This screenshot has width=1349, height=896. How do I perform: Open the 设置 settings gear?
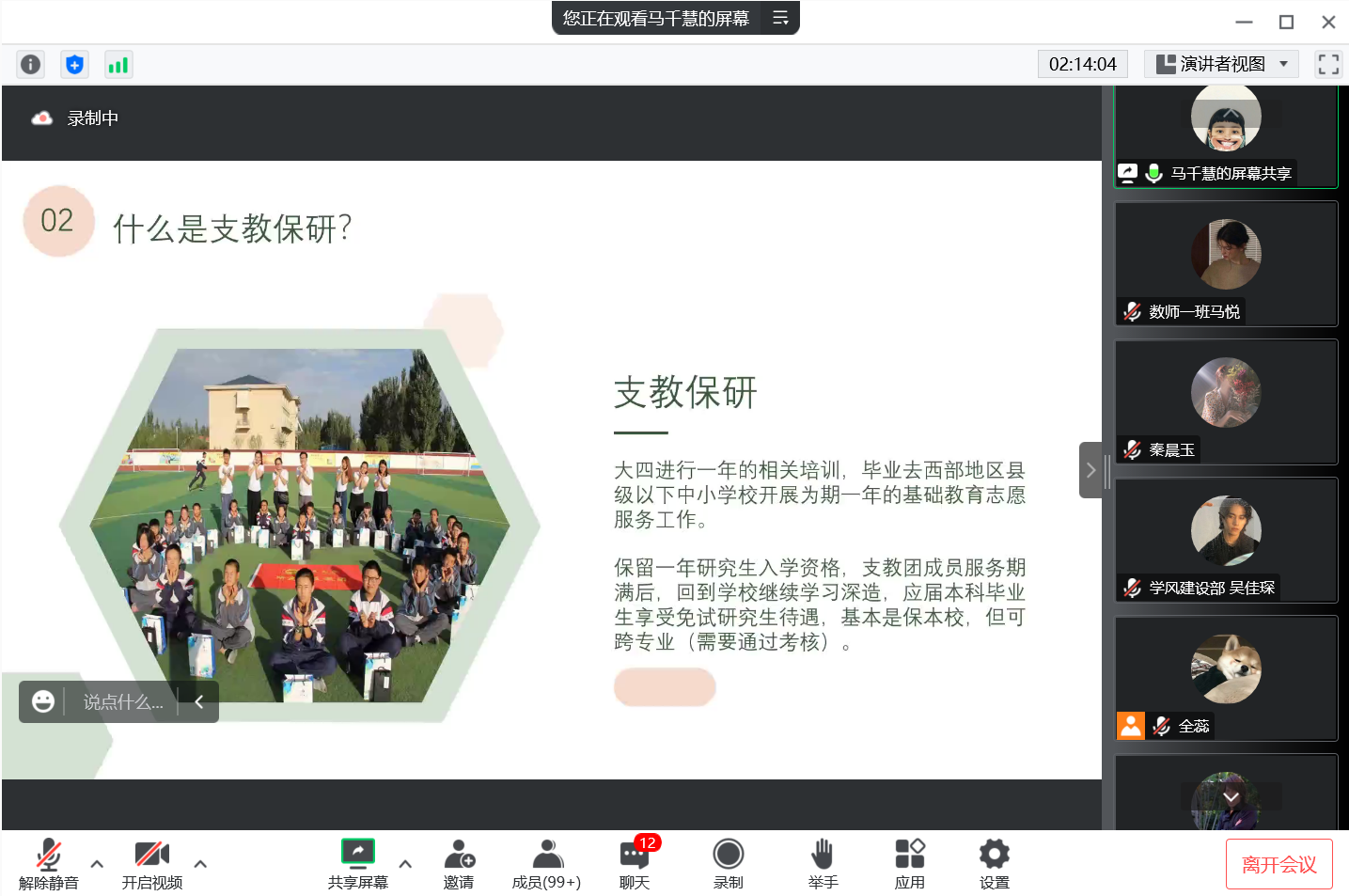pos(994,863)
